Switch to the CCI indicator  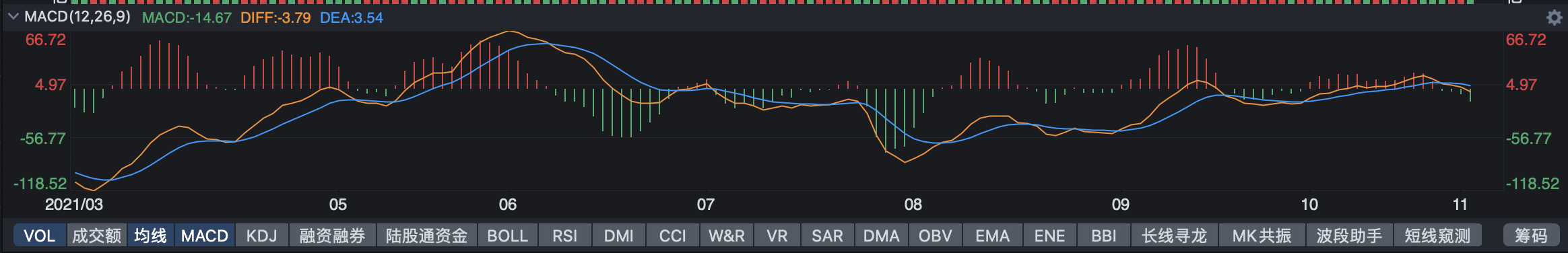tap(673, 236)
